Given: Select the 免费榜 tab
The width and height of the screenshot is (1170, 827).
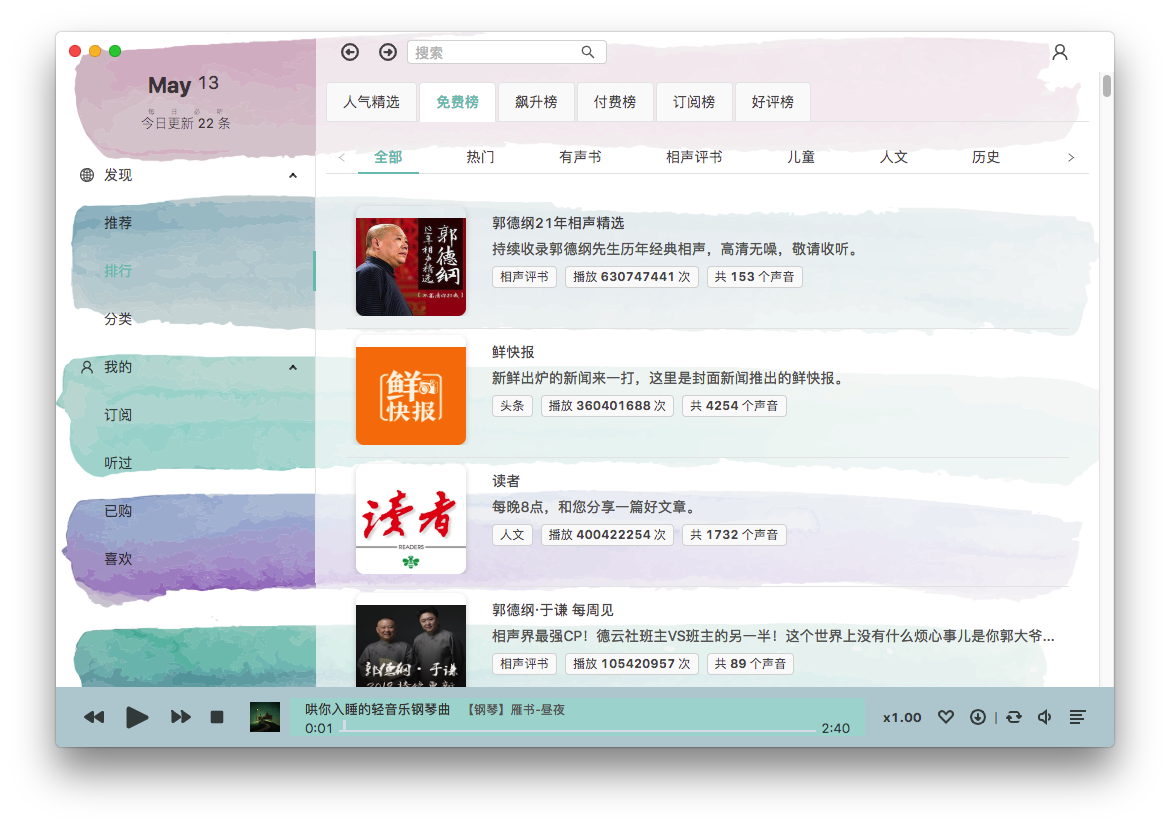Looking at the screenshot, I should pyautogui.click(x=457, y=102).
